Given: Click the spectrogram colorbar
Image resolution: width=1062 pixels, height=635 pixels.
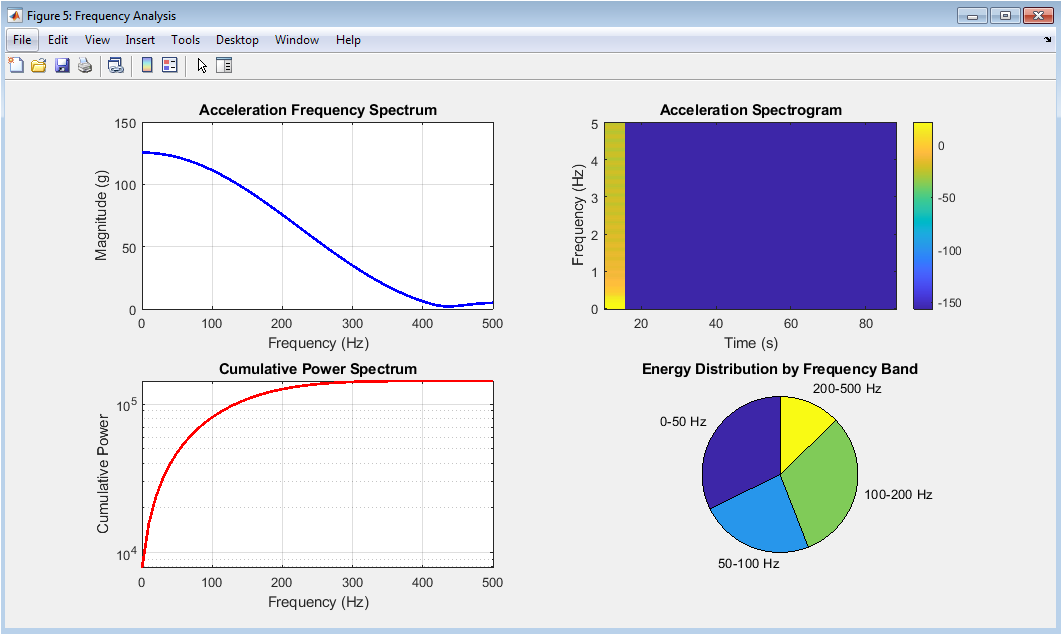Looking at the screenshot, I should click(x=922, y=216).
